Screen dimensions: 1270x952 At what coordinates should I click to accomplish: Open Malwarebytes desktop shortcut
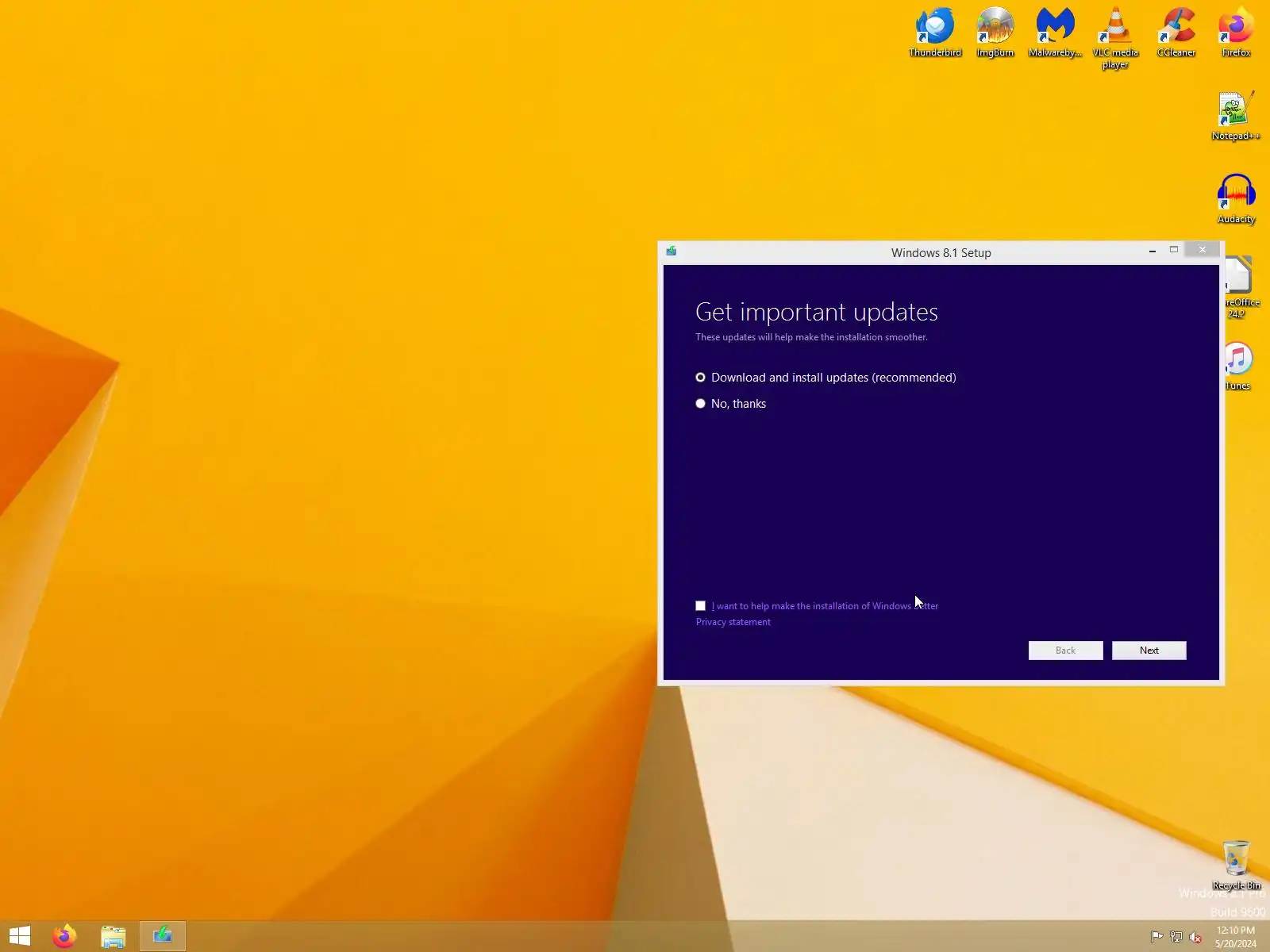pyautogui.click(x=1055, y=33)
